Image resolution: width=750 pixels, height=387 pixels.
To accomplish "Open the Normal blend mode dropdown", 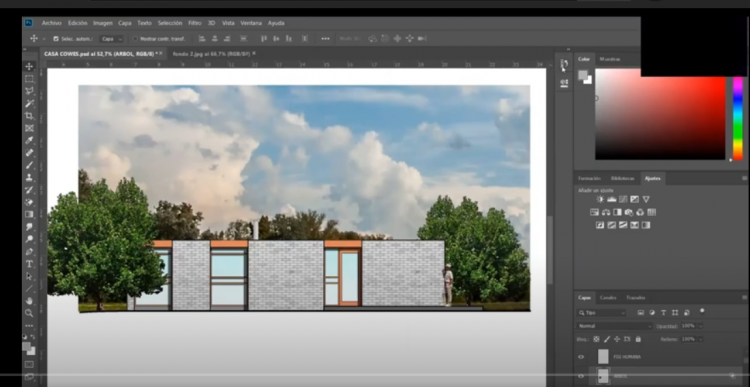I will pos(614,326).
